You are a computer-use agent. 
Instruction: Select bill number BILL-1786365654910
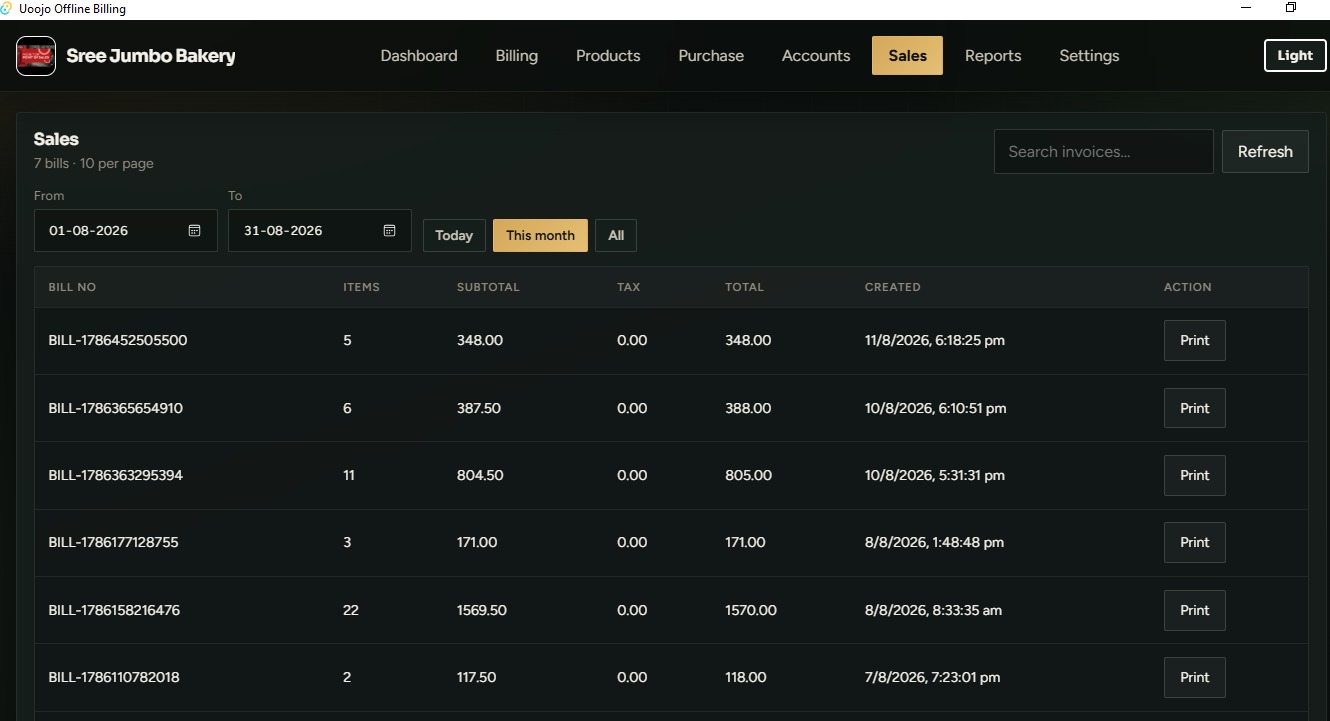116,408
